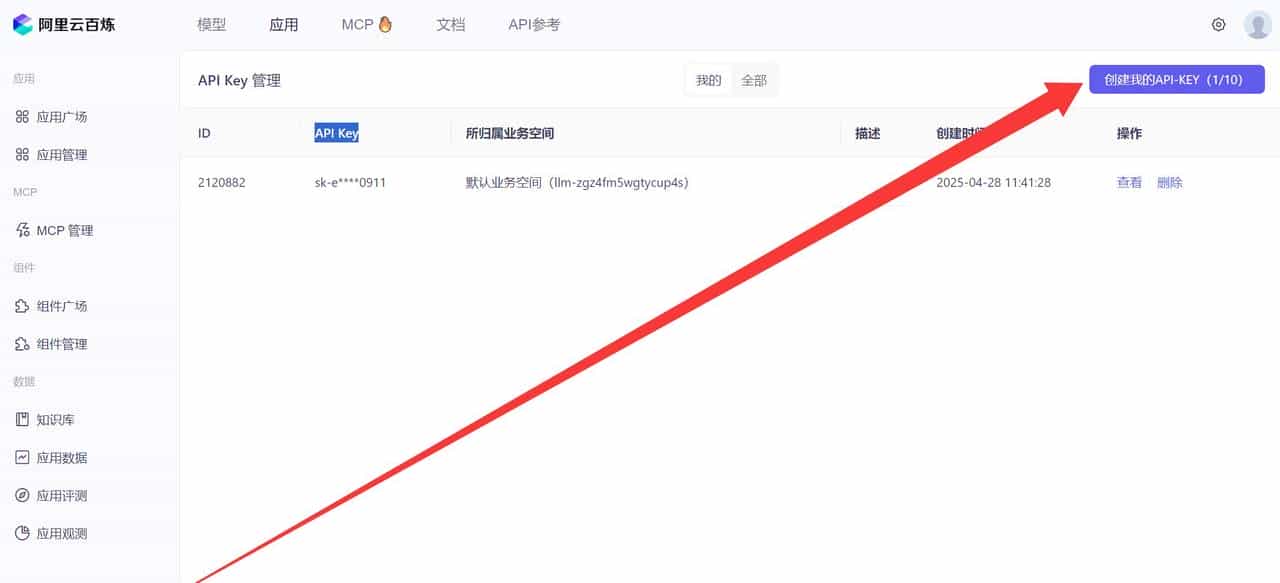This screenshot has height=583, width=1280.
Task: Switch to the 文档 section
Action: pyautogui.click(x=450, y=24)
